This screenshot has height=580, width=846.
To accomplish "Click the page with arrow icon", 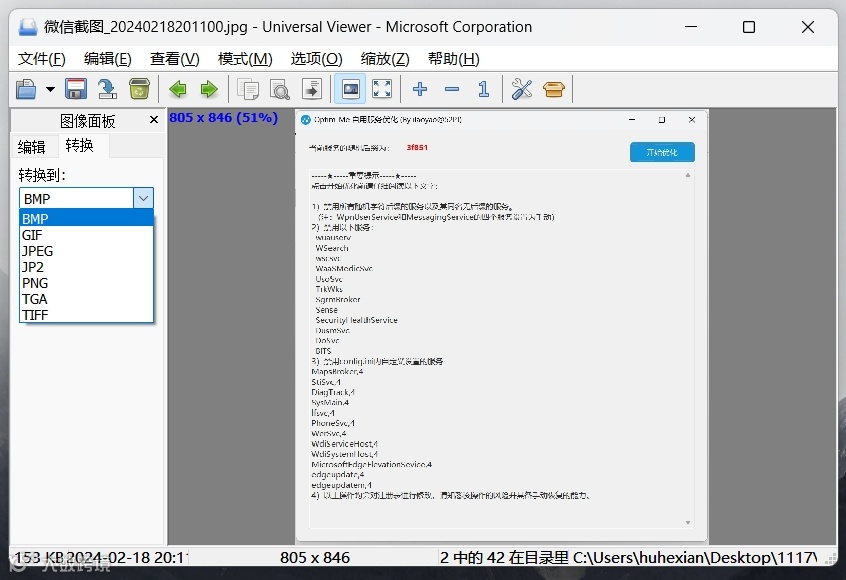I will coord(312,89).
